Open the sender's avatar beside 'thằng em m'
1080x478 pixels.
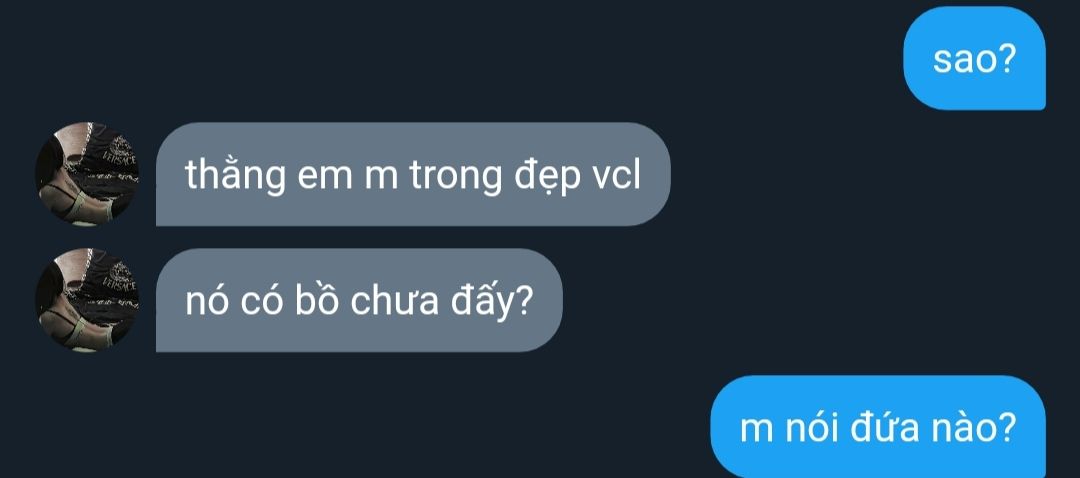point(87,174)
